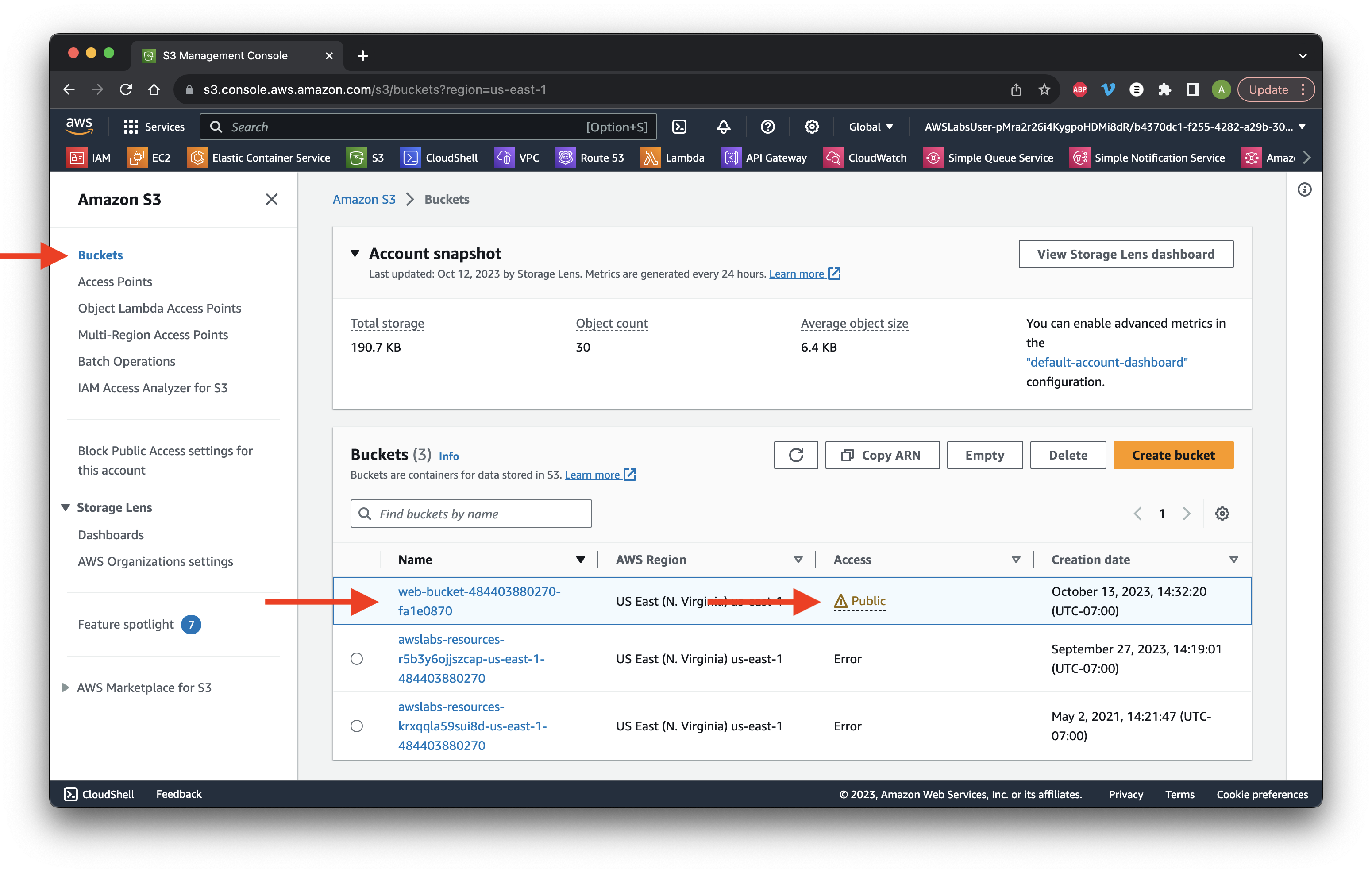Open Access Points in sidebar
1372x873 pixels.
[x=115, y=282]
